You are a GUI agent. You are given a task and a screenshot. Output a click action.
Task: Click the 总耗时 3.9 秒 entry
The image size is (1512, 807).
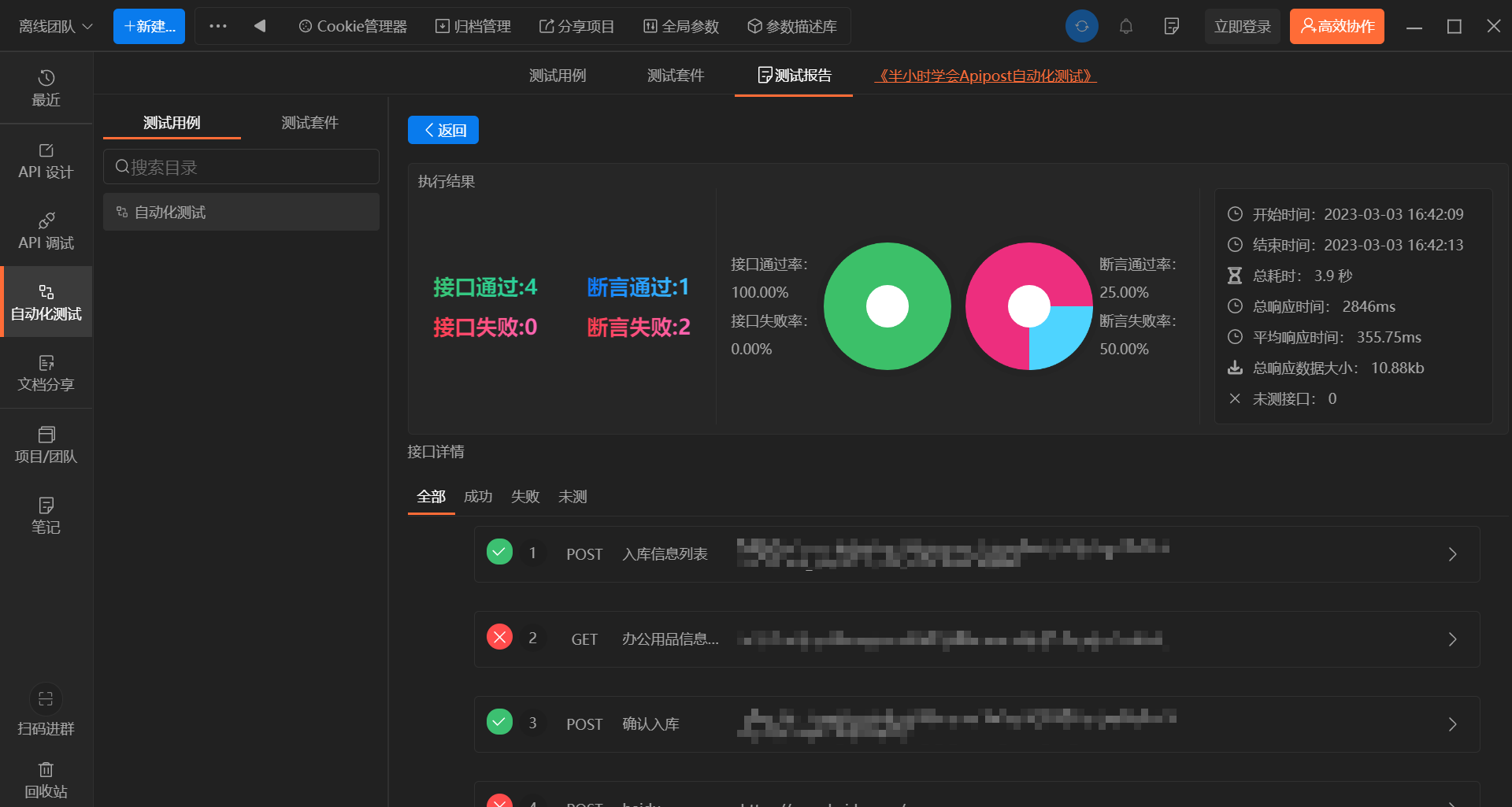click(x=1290, y=276)
